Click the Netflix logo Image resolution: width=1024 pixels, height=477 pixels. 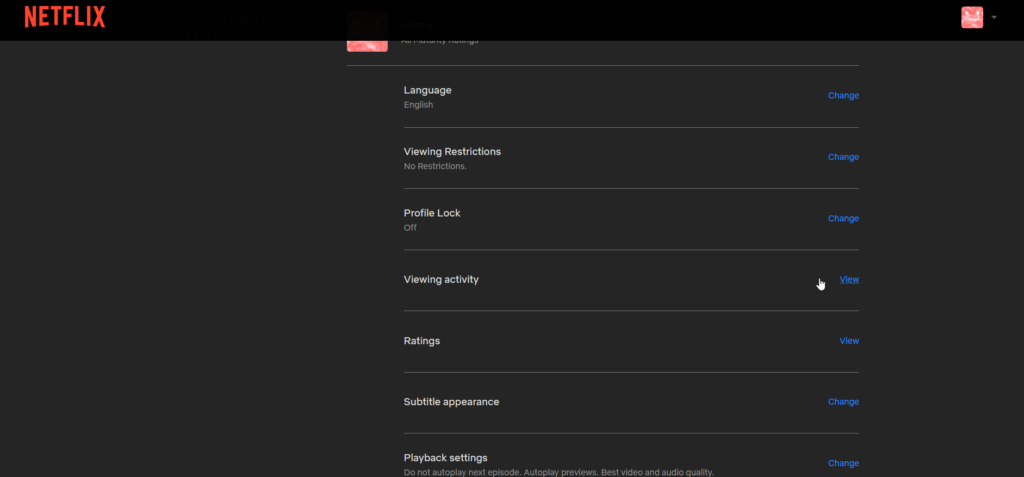click(x=65, y=17)
